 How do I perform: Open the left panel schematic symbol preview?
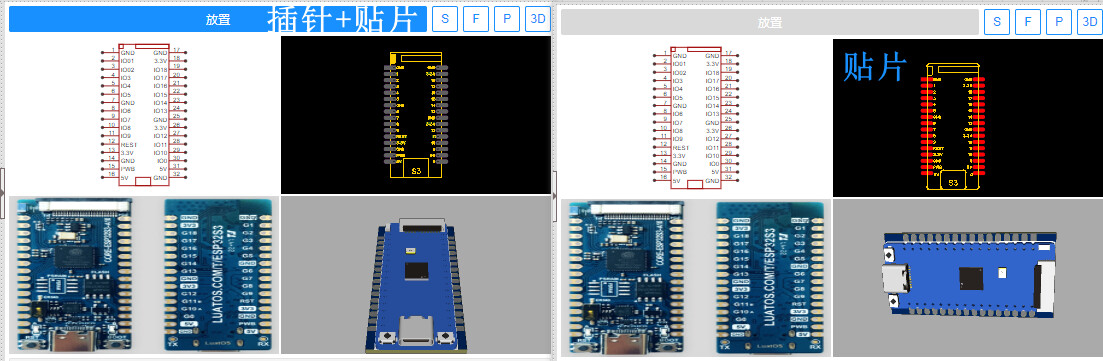(x=144, y=115)
